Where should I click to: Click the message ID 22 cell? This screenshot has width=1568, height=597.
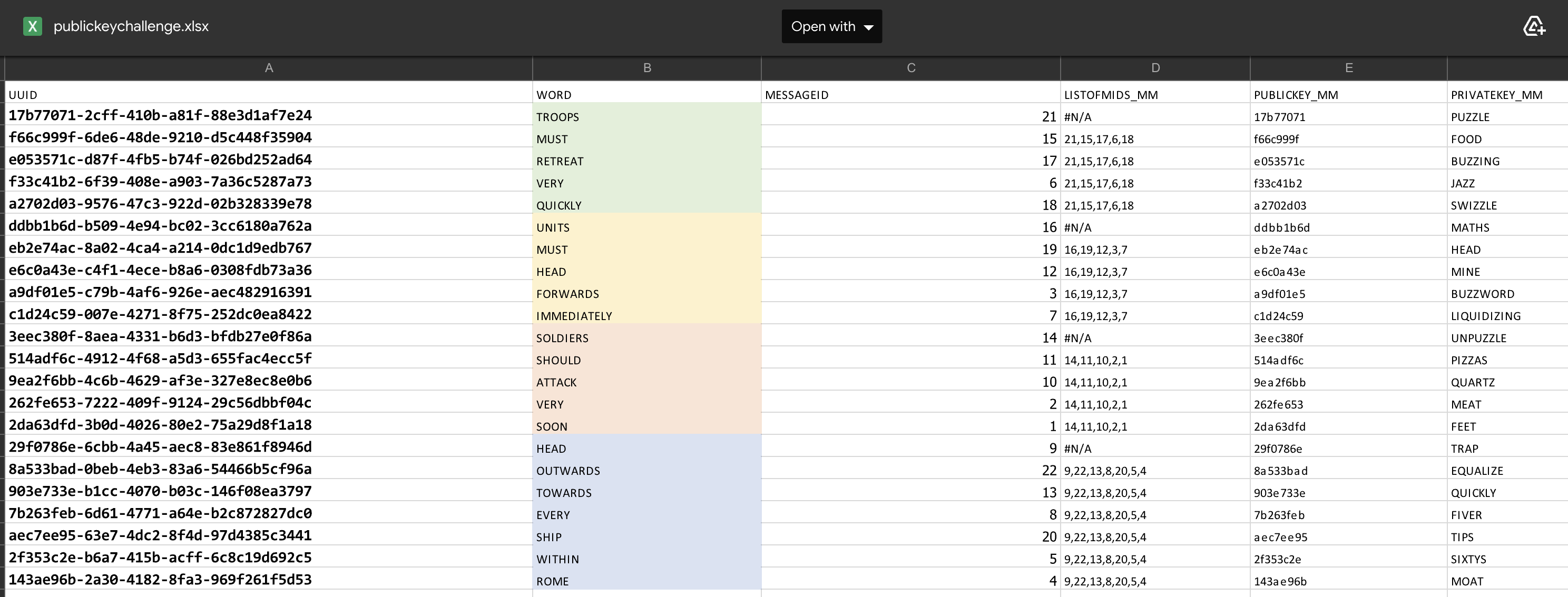[x=910, y=471]
